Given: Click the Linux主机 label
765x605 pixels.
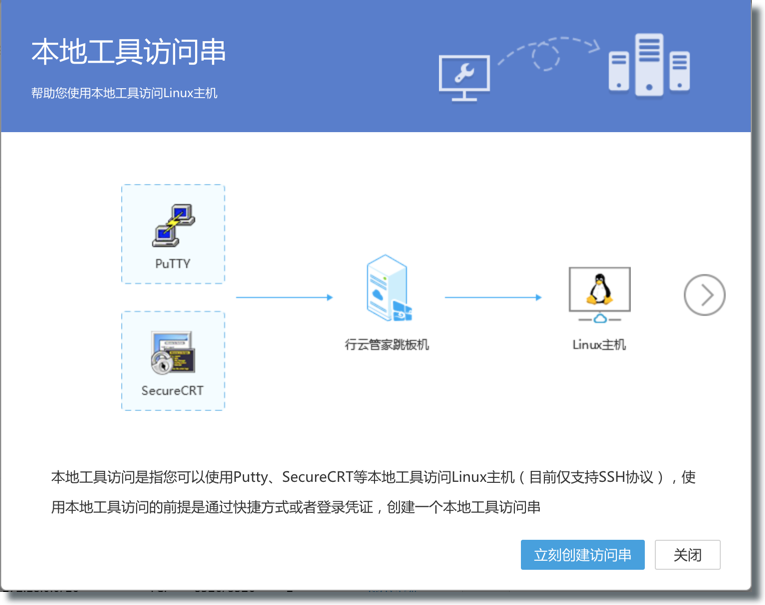Looking at the screenshot, I should point(599,345).
